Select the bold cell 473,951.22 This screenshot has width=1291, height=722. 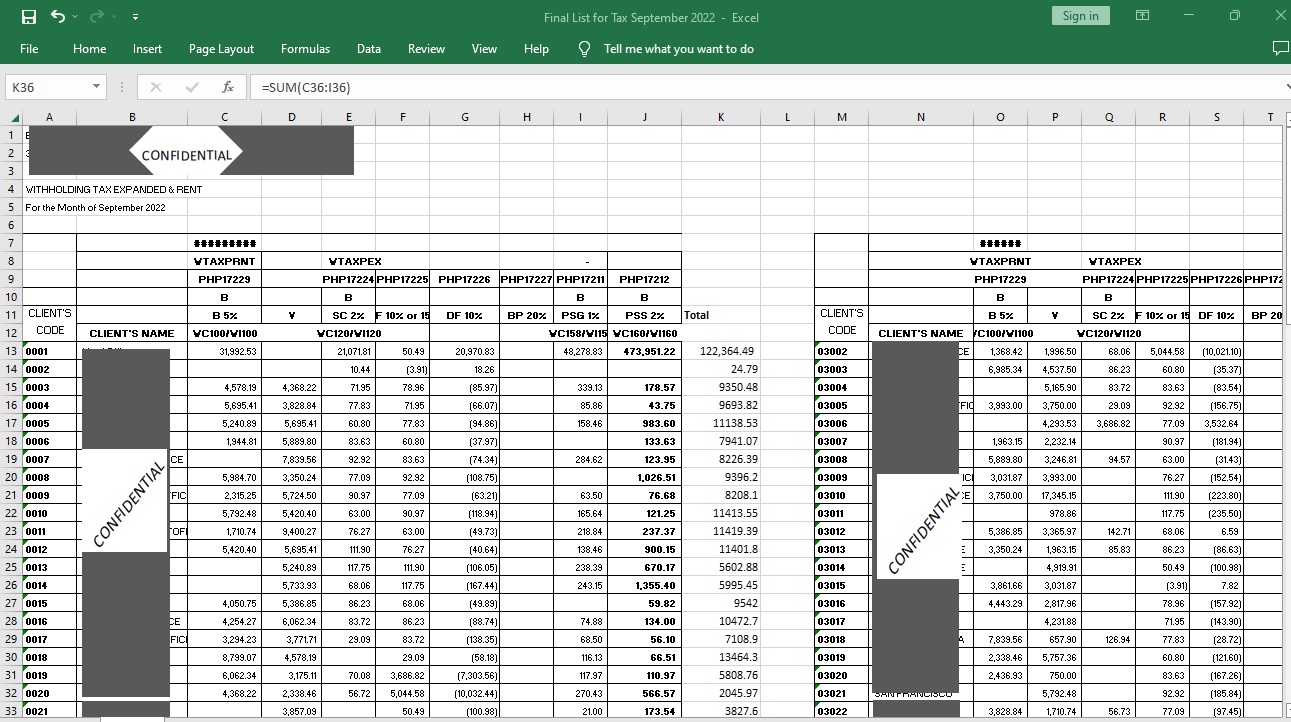pyautogui.click(x=645, y=352)
